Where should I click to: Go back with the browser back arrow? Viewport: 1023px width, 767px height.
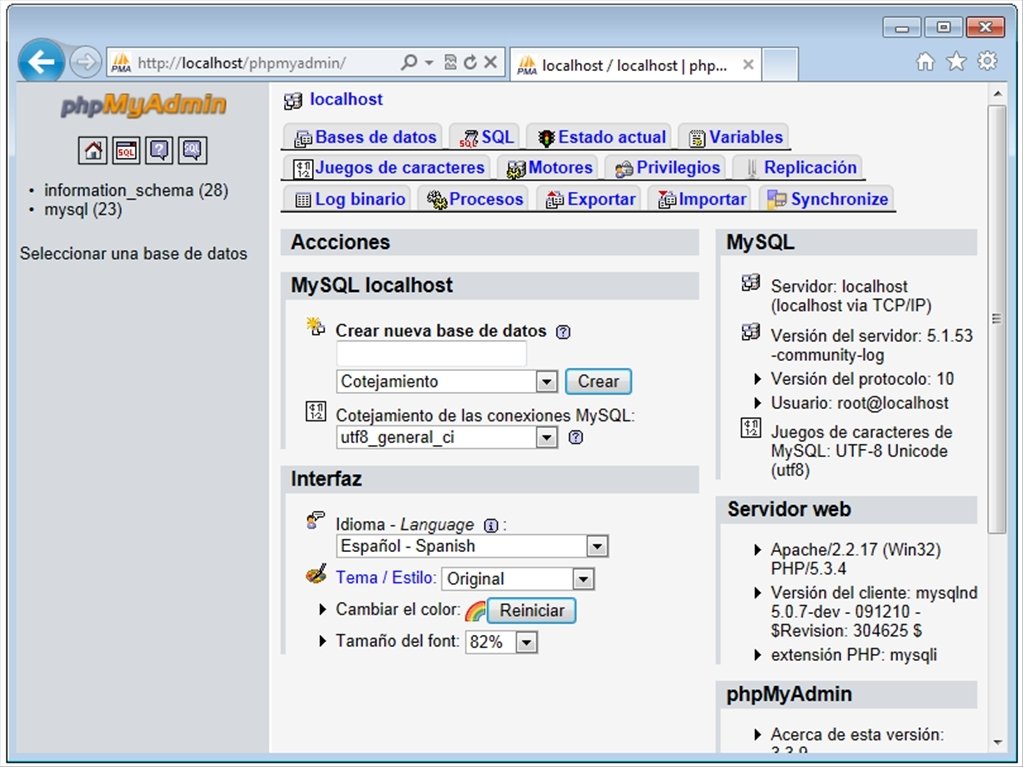point(41,62)
